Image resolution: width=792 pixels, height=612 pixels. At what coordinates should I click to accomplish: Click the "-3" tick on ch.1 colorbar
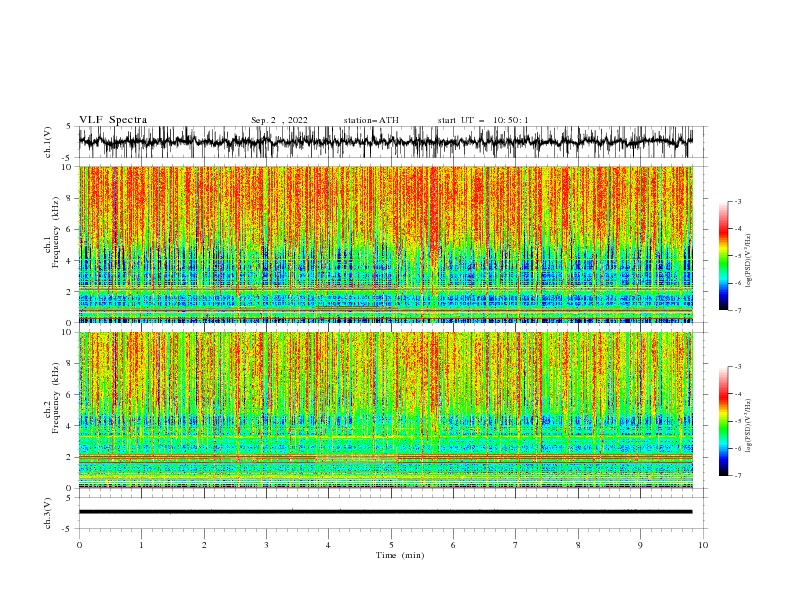coord(738,202)
